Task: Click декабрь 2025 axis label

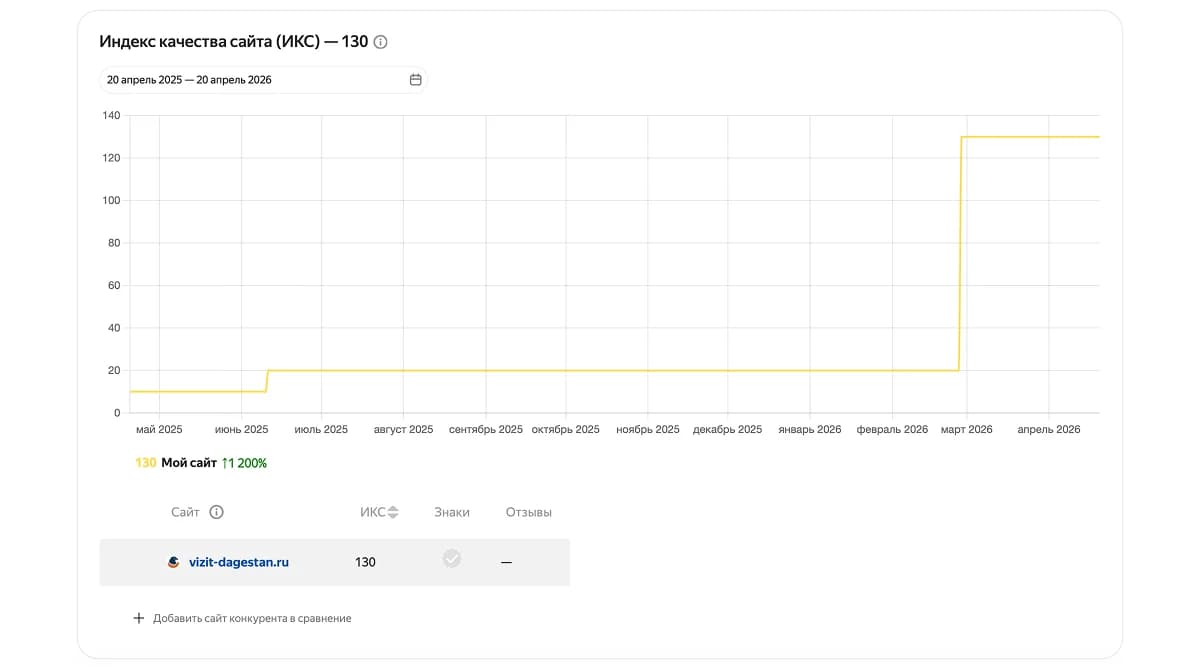Action: click(x=727, y=429)
